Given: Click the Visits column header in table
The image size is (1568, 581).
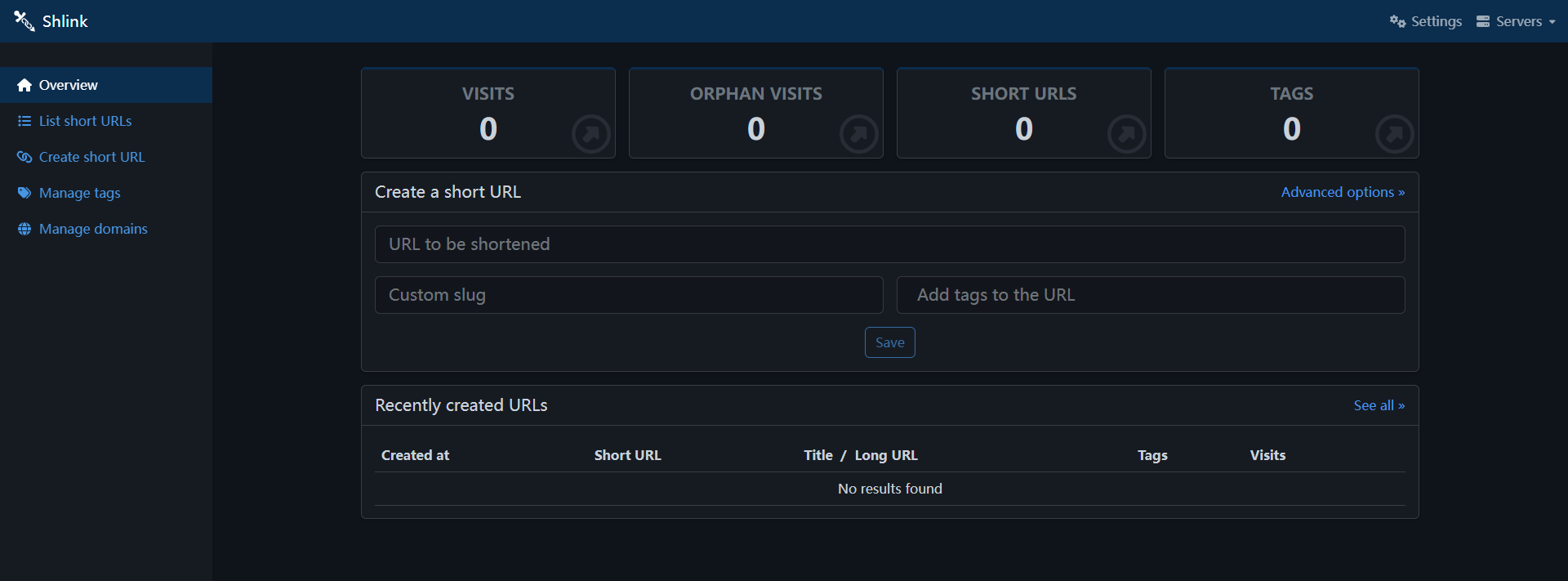Looking at the screenshot, I should coord(1267,455).
